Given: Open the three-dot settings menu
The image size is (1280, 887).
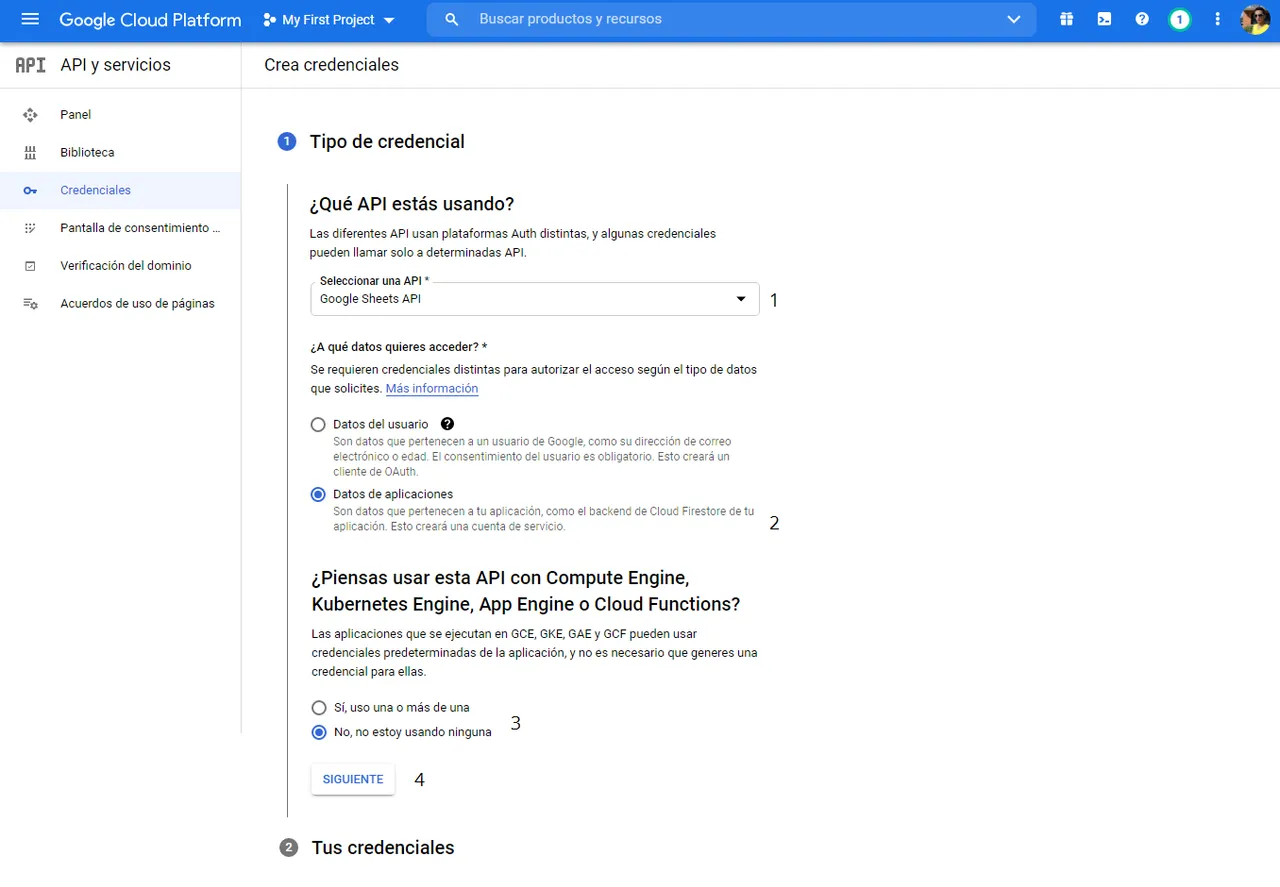Looking at the screenshot, I should tap(1217, 19).
